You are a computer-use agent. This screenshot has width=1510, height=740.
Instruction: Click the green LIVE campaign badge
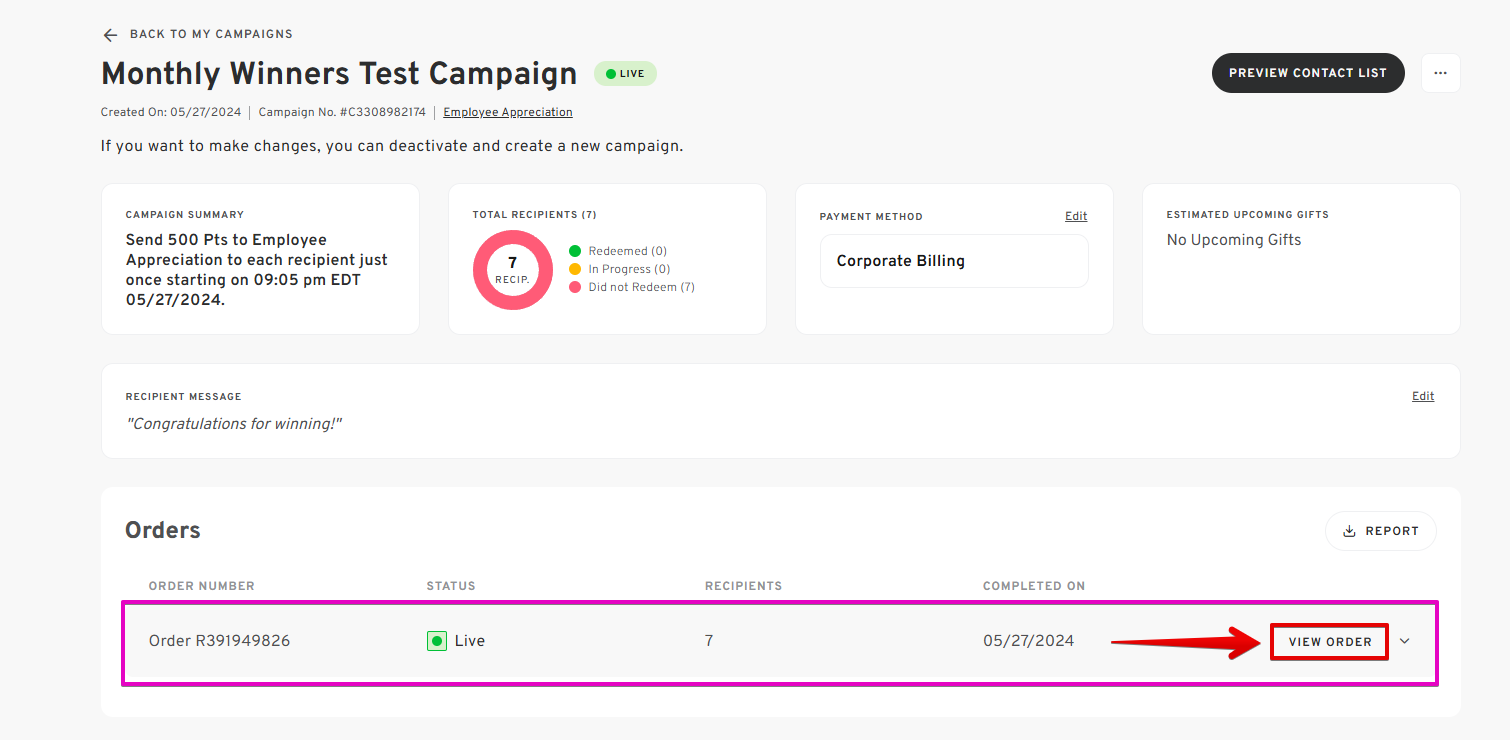coord(625,74)
